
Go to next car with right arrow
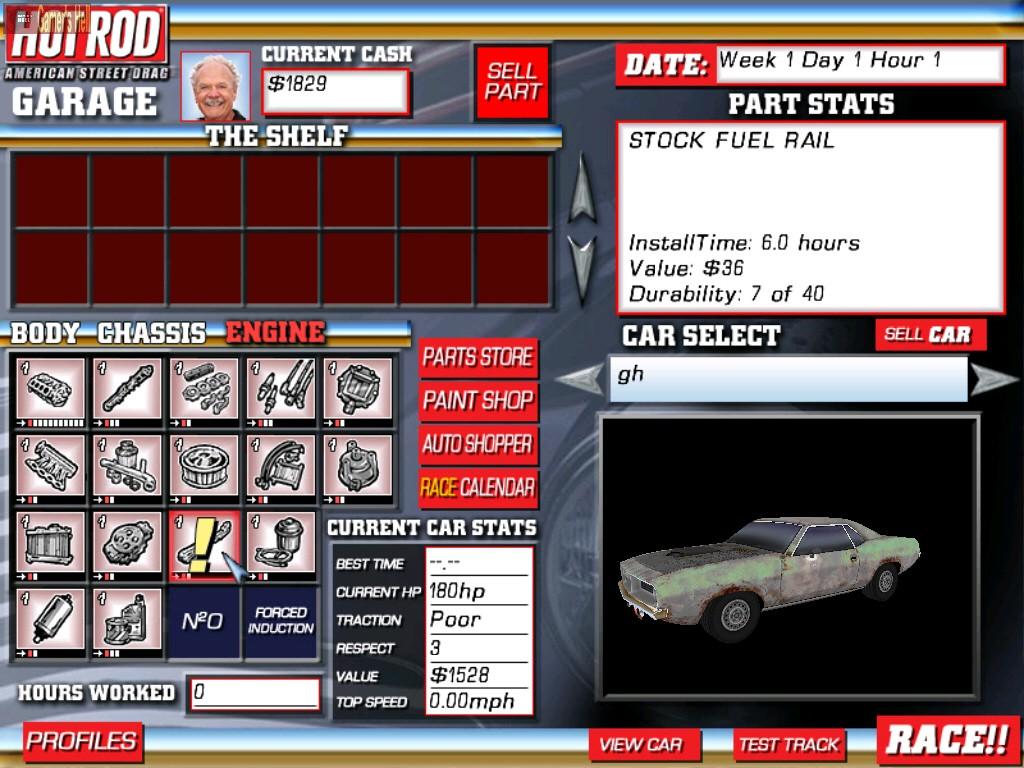coord(993,379)
